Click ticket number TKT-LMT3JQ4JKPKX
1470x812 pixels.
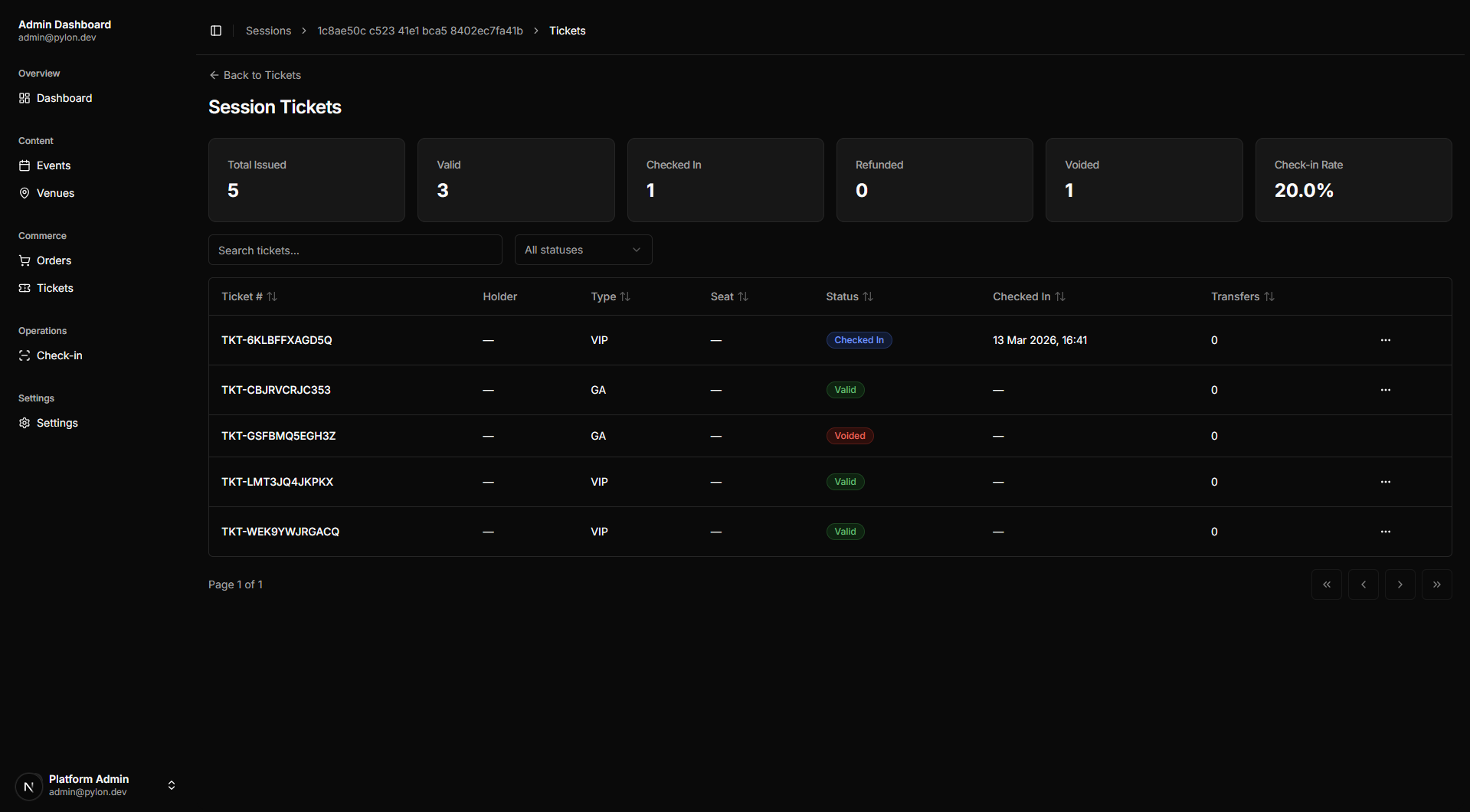(x=277, y=482)
